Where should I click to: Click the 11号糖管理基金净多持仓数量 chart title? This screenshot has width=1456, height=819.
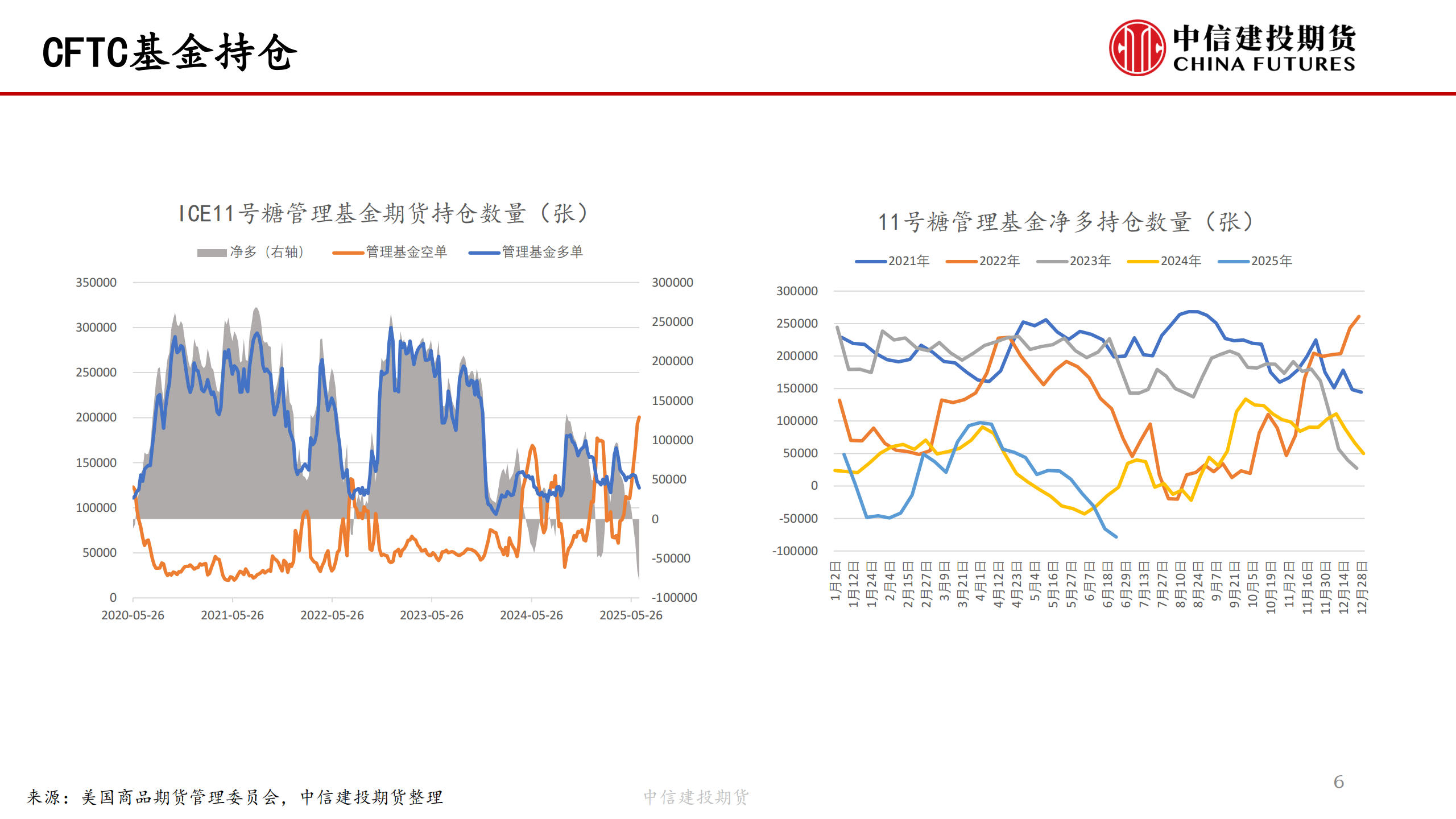(1065, 222)
